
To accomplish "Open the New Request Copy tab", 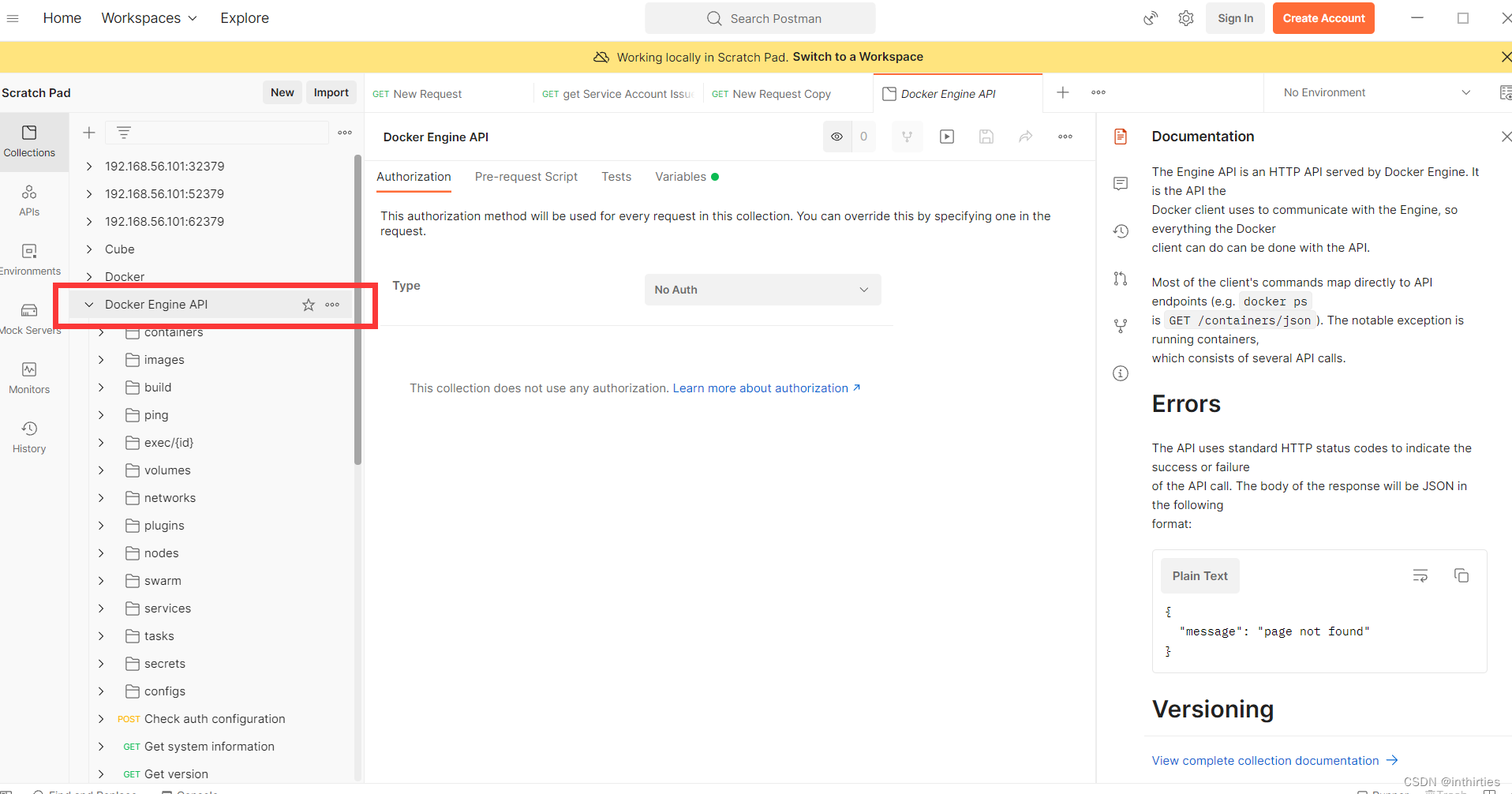I will click(788, 94).
